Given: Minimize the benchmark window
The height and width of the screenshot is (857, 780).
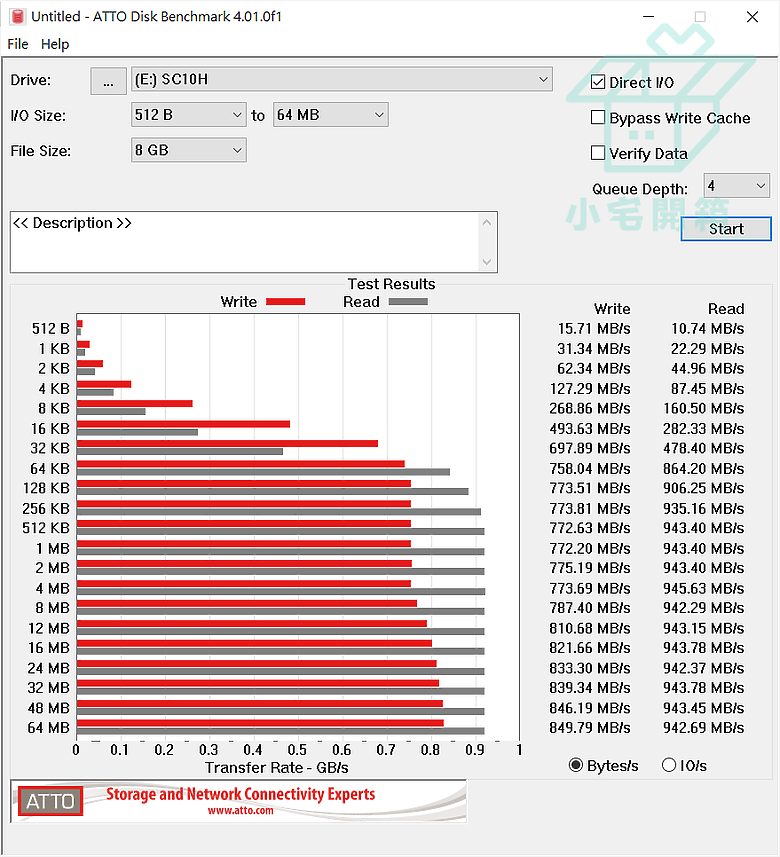Looking at the screenshot, I should [648, 17].
